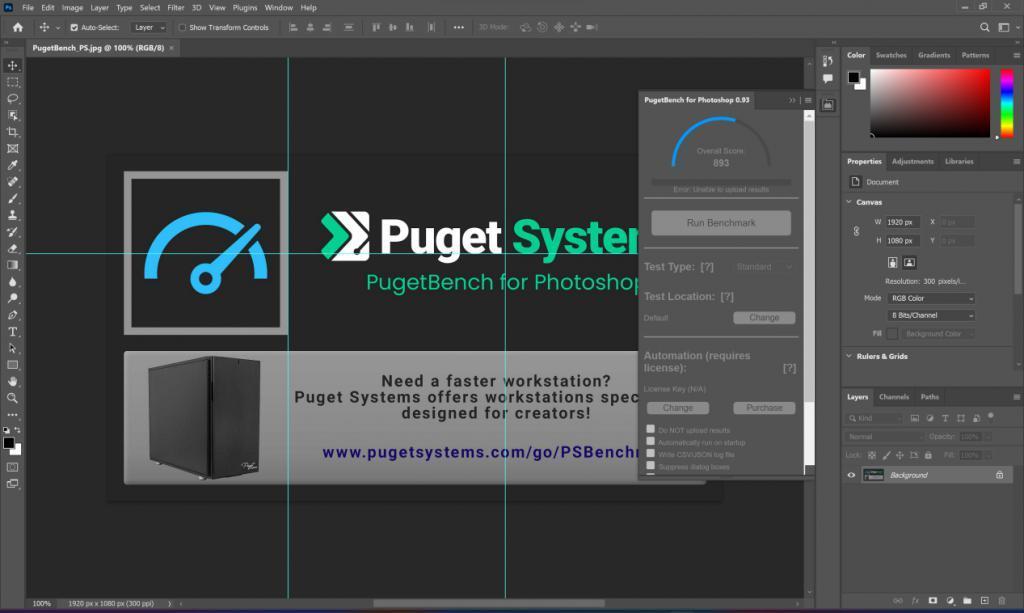Click the Run Benchmark button
Viewport: 1024px width, 613px height.
click(721, 223)
